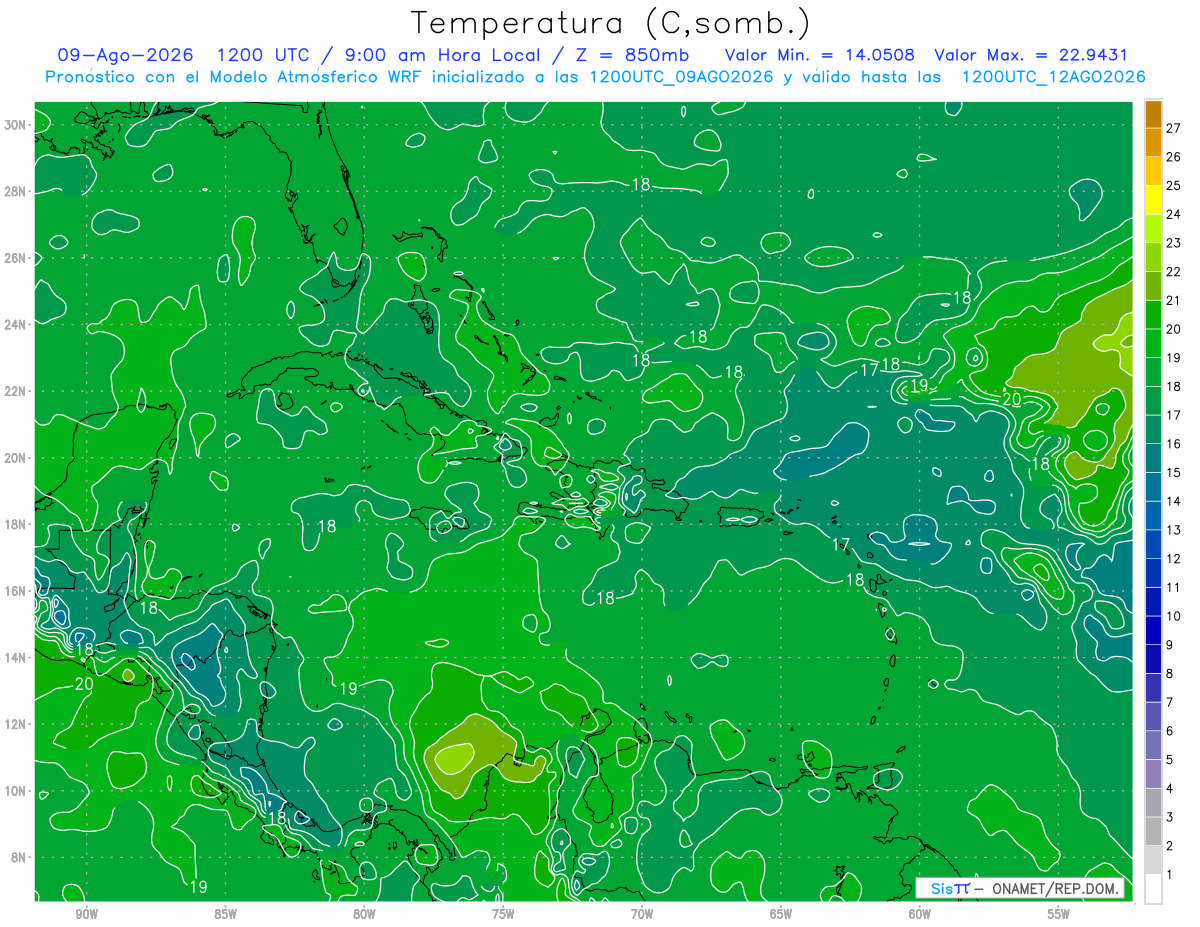Click the 26N latitude label
The width and height of the screenshot is (1200, 927).
[x=15, y=258]
